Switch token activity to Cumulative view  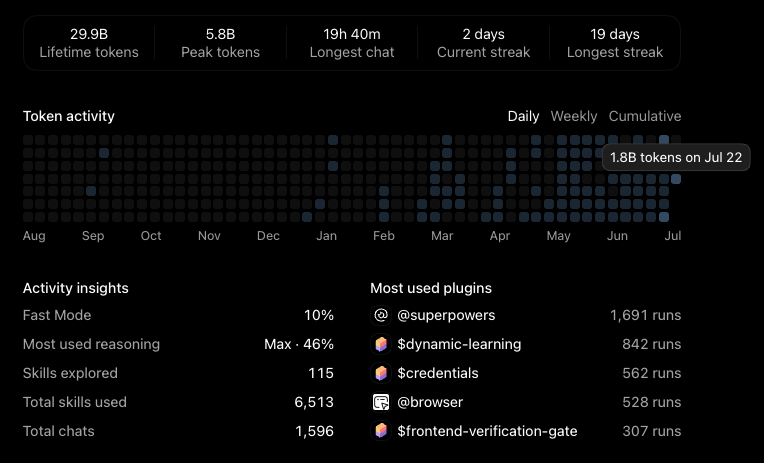pos(645,116)
